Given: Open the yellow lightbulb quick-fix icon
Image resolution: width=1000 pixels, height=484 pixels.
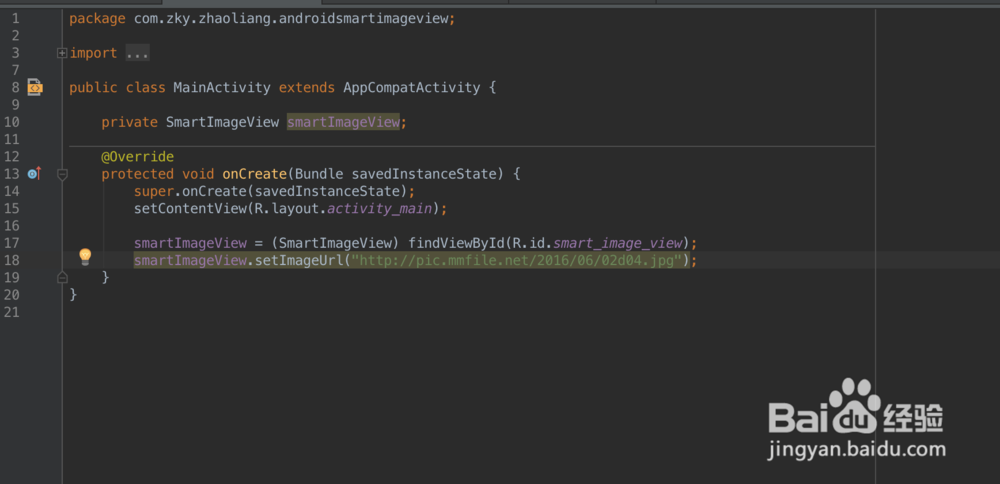Looking at the screenshot, I should click(85, 257).
